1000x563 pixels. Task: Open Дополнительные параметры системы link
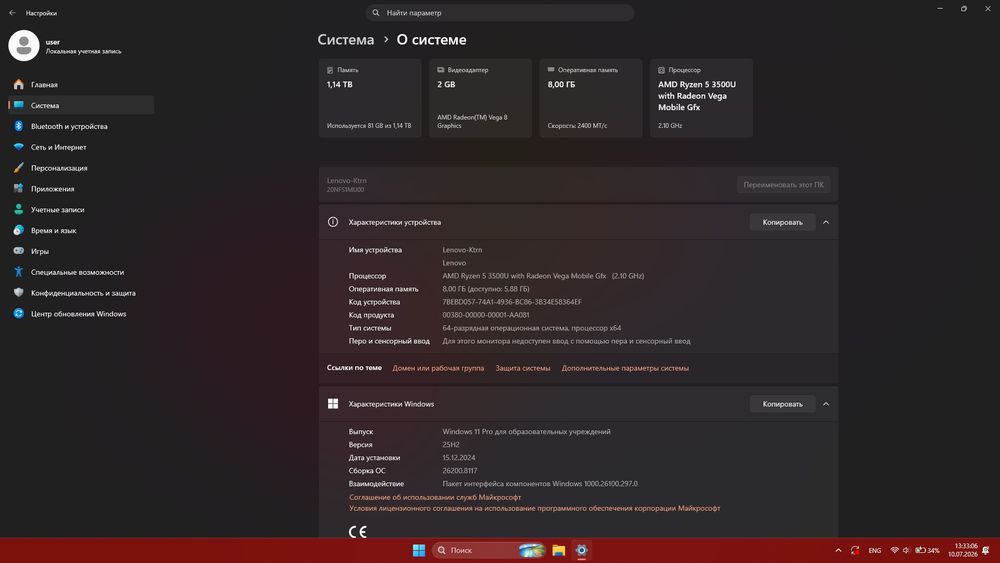coord(625,368)
